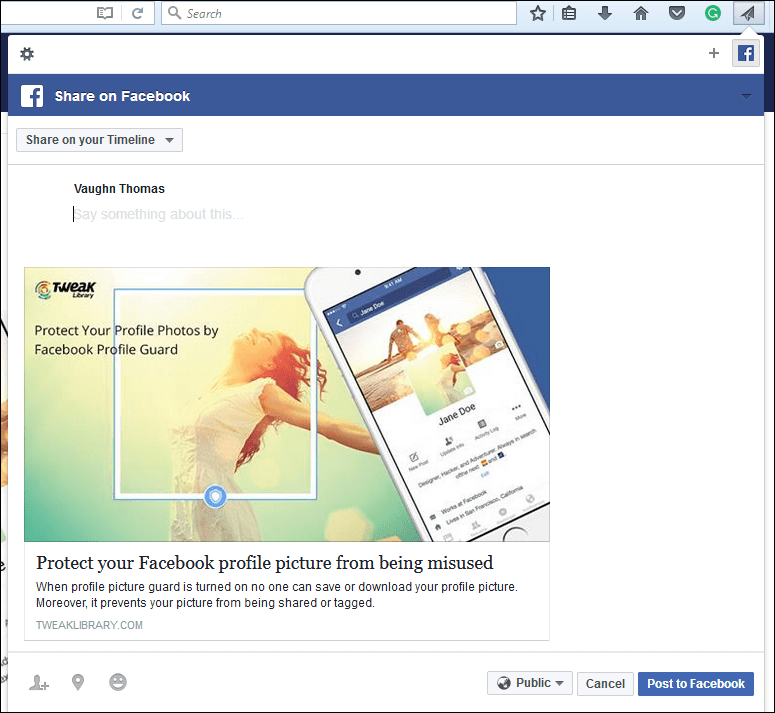The width and height of the screenshot is (775, 713).
Task: Open the Protect your Facebook profile picture headline
Action: click(265, 563)
